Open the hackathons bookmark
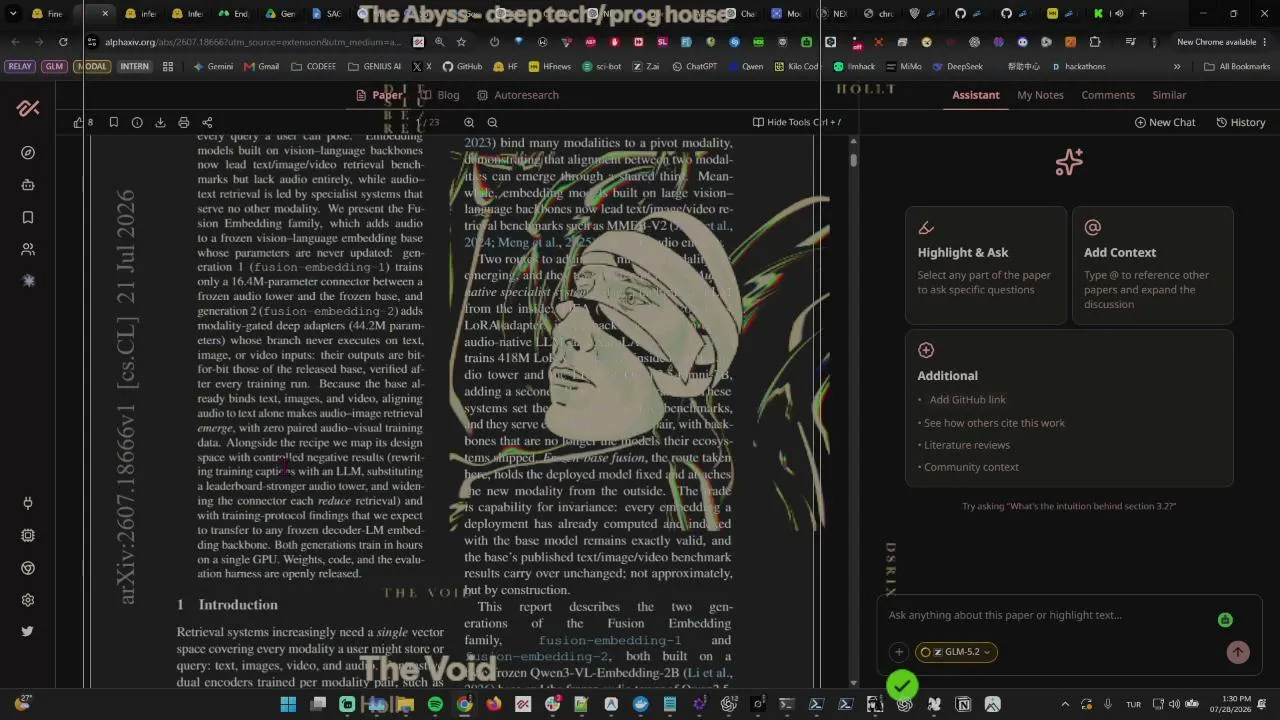1280x720 pixels. (1078, 67)
